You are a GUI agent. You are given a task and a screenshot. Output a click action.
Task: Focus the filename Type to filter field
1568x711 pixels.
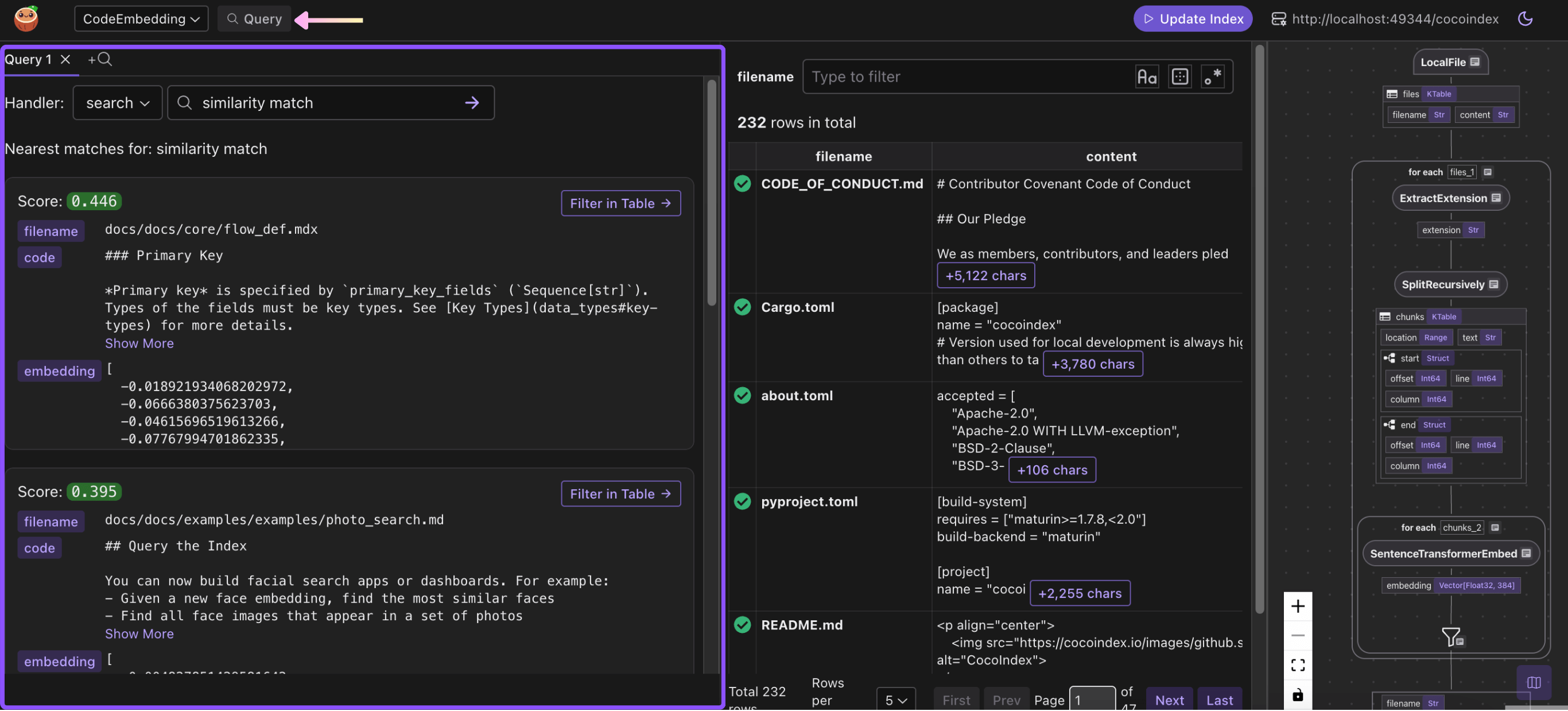pos(968,77)
